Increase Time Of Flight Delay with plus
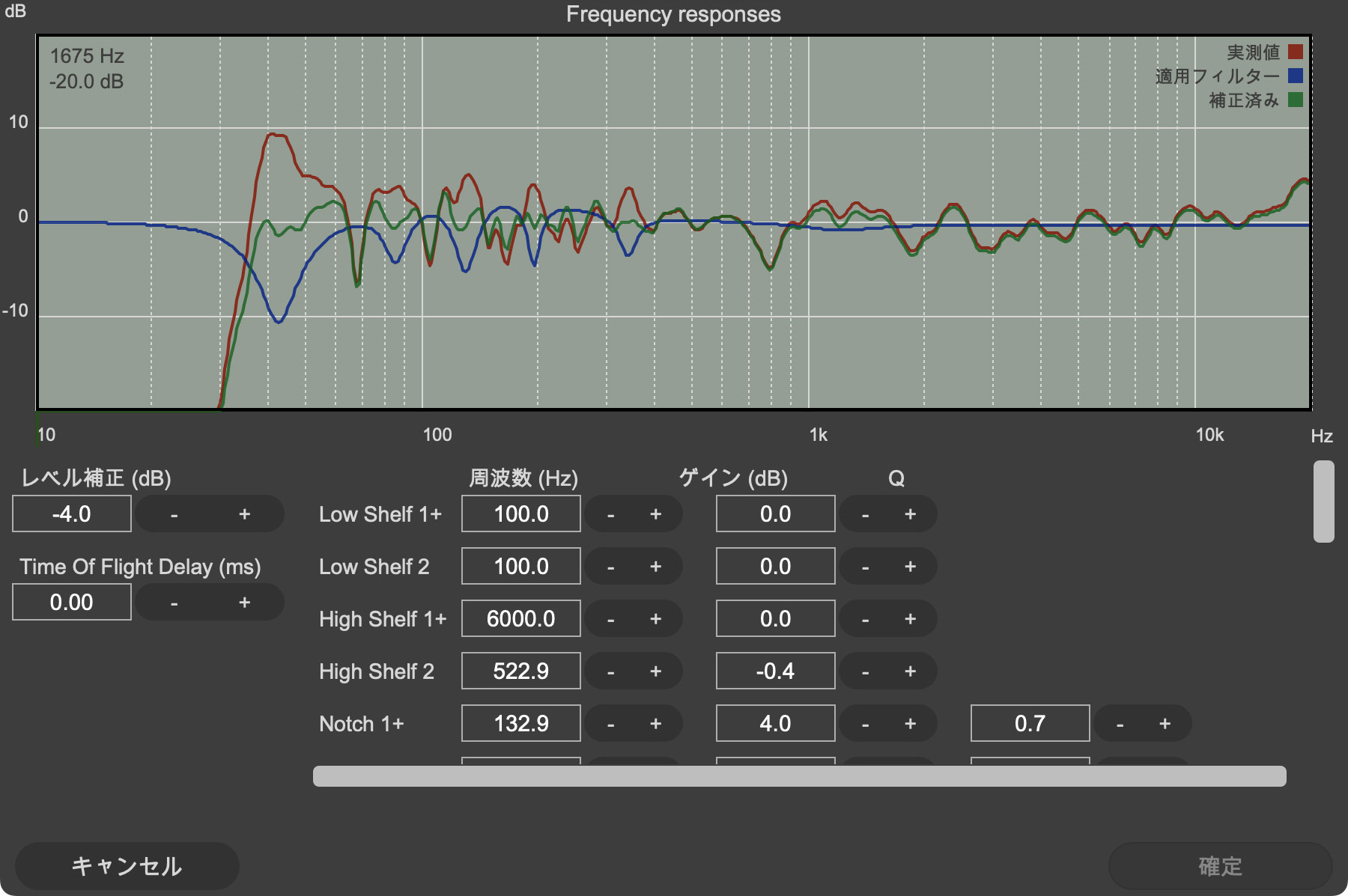Screen dimensions: 1348x896 click(244, 603)
